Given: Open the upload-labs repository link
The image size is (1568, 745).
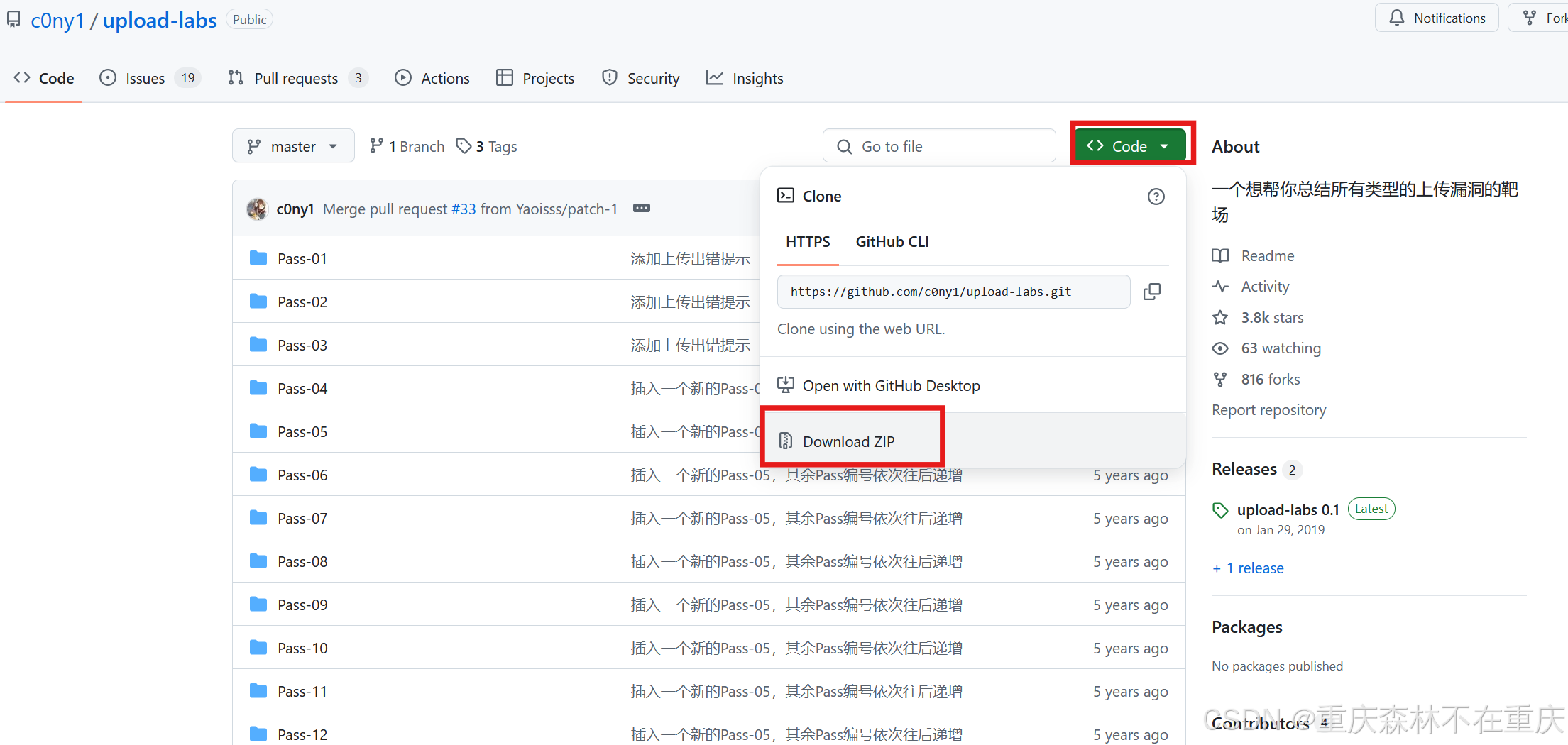Looking at the screenshot, I should pyautogui.click(x=160, y=21).
